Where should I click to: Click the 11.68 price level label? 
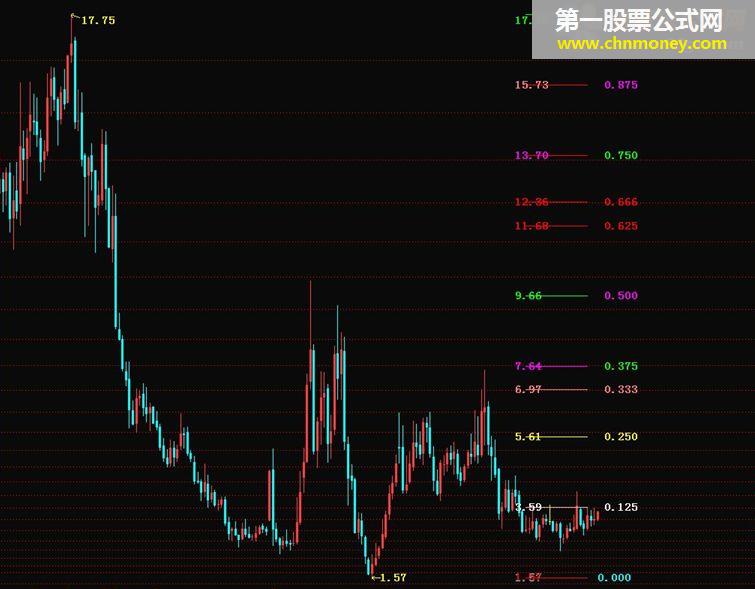532,226
